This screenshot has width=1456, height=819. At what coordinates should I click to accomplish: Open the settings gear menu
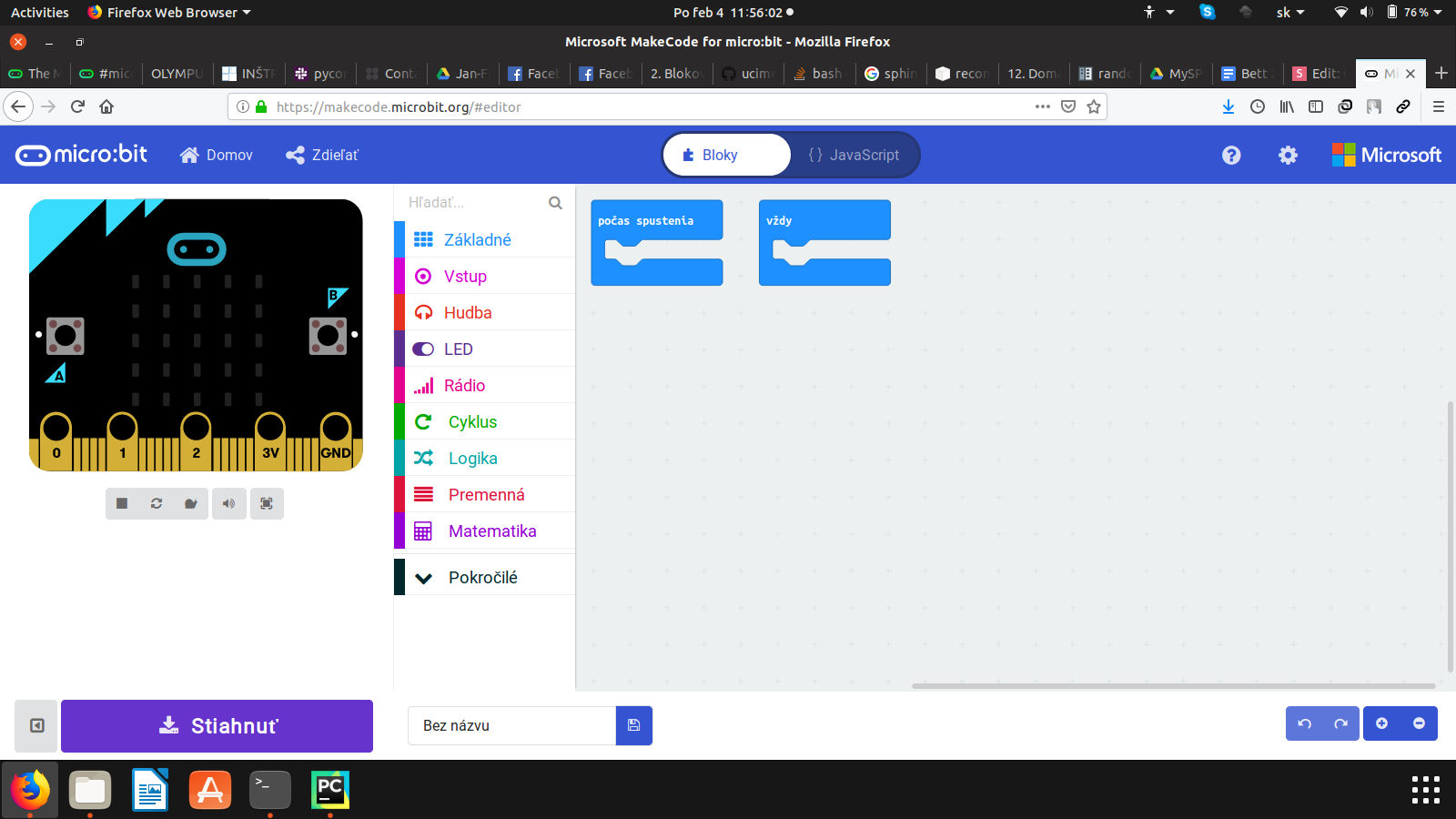[x=1288, y=156]
